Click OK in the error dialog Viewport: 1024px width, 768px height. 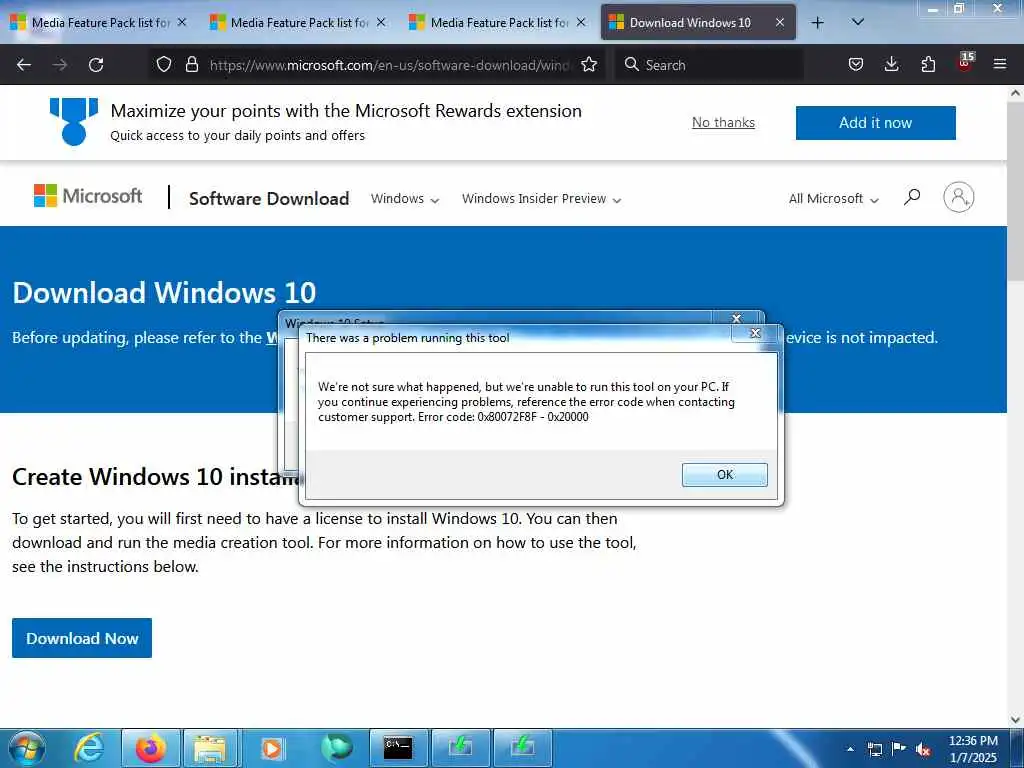(724, 474)
